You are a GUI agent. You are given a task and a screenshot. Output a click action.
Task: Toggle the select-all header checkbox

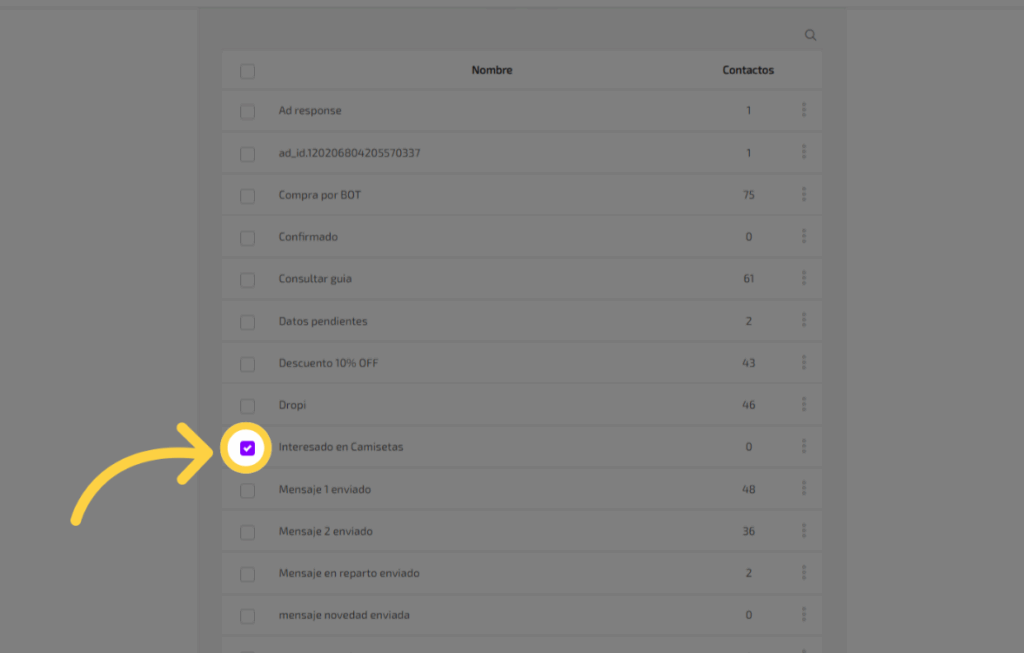tap(247, 71)
